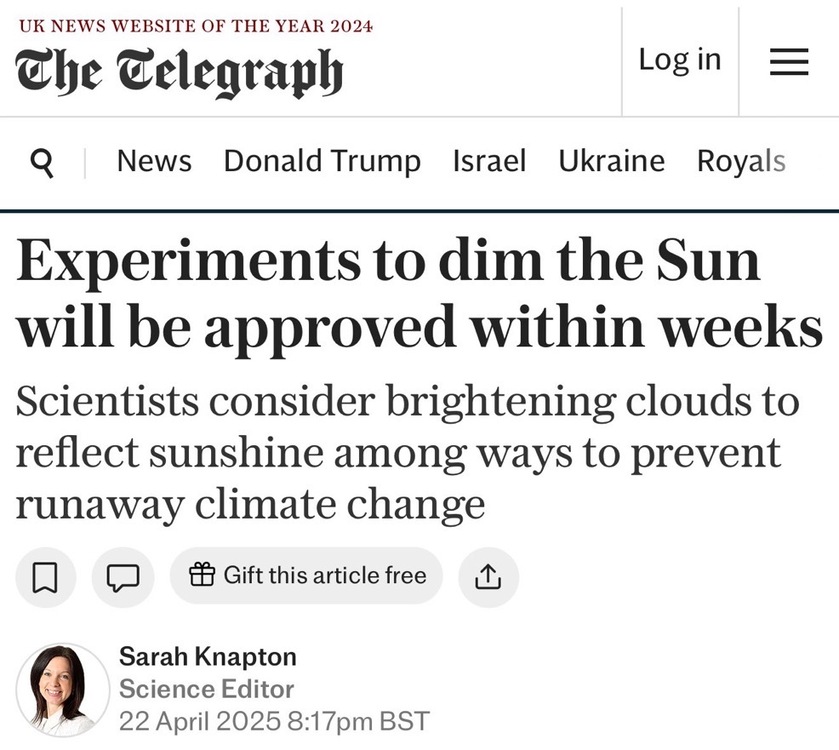Click the article date 22 April 2025
839x750 pixels.
[200, 721]
